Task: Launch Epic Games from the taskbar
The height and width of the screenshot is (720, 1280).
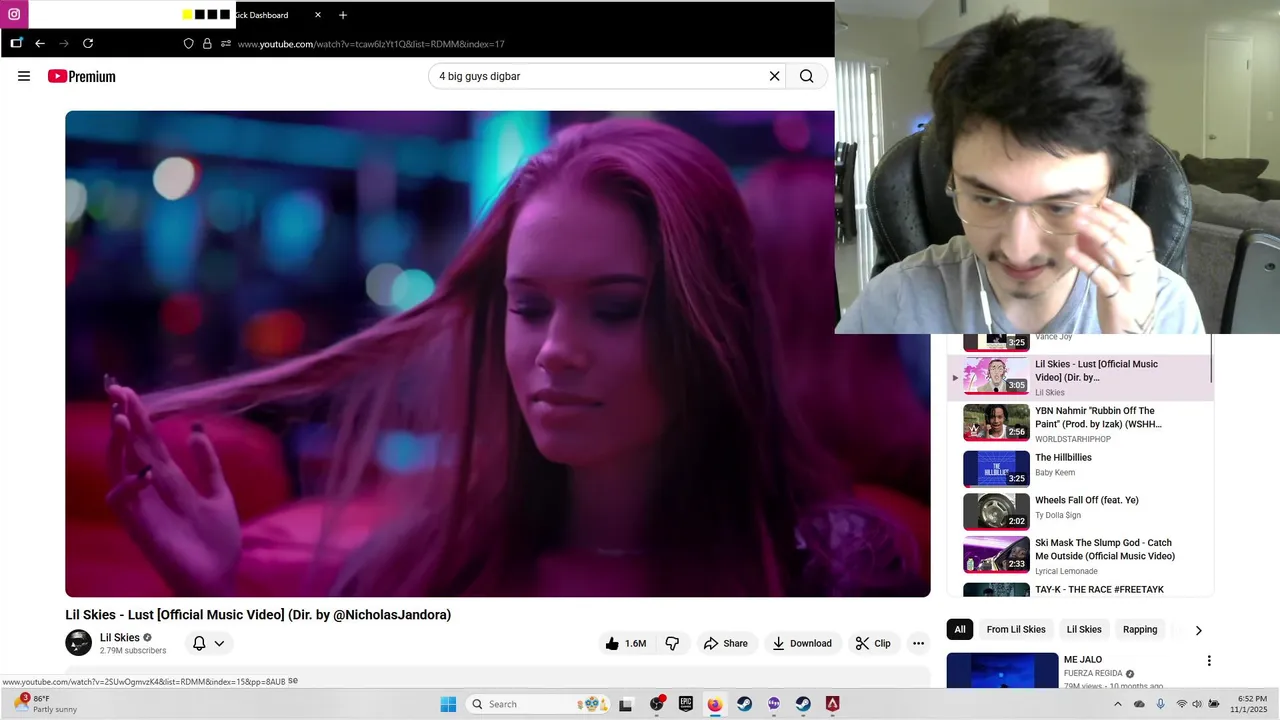Action: click(x=686, y=704)
